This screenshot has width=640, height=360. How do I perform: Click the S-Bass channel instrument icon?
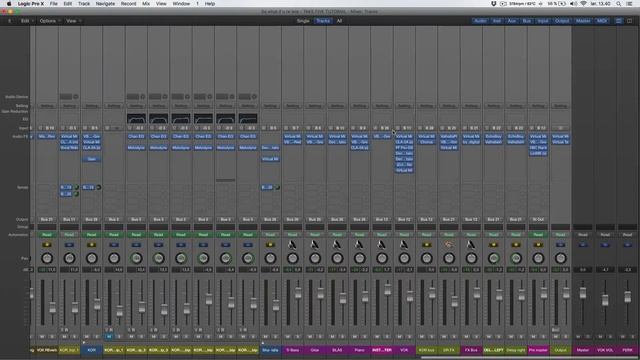click(x=292, y=245)
